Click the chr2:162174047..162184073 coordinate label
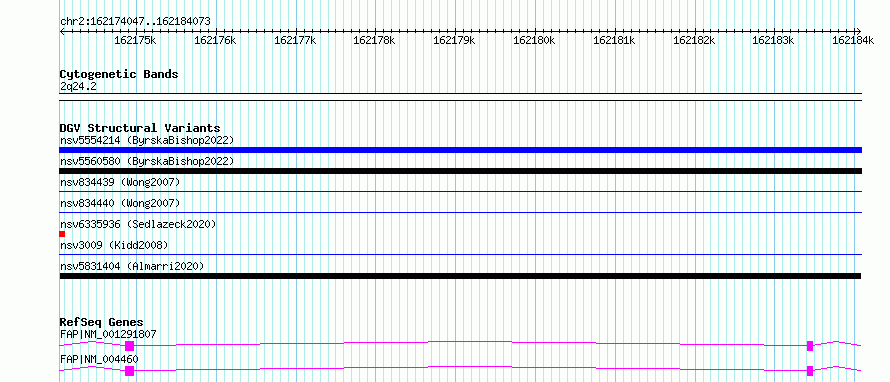Screen dimensions: 890x382 coord(135,22)
